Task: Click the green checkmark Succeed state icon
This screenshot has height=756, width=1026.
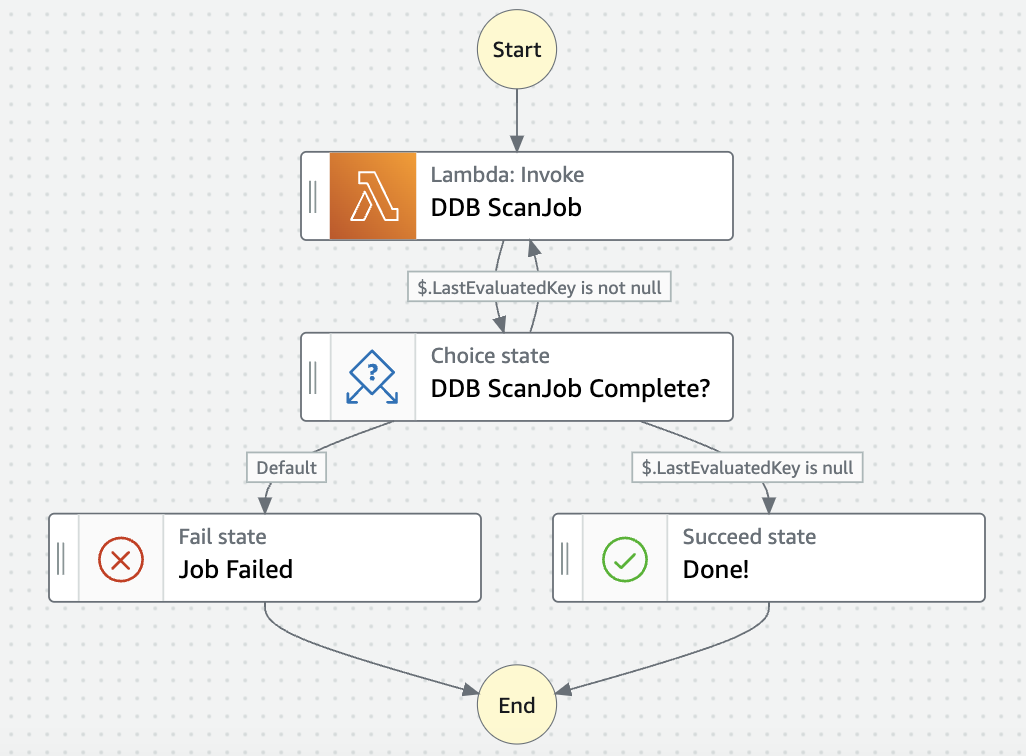Action: click(625, 560)
